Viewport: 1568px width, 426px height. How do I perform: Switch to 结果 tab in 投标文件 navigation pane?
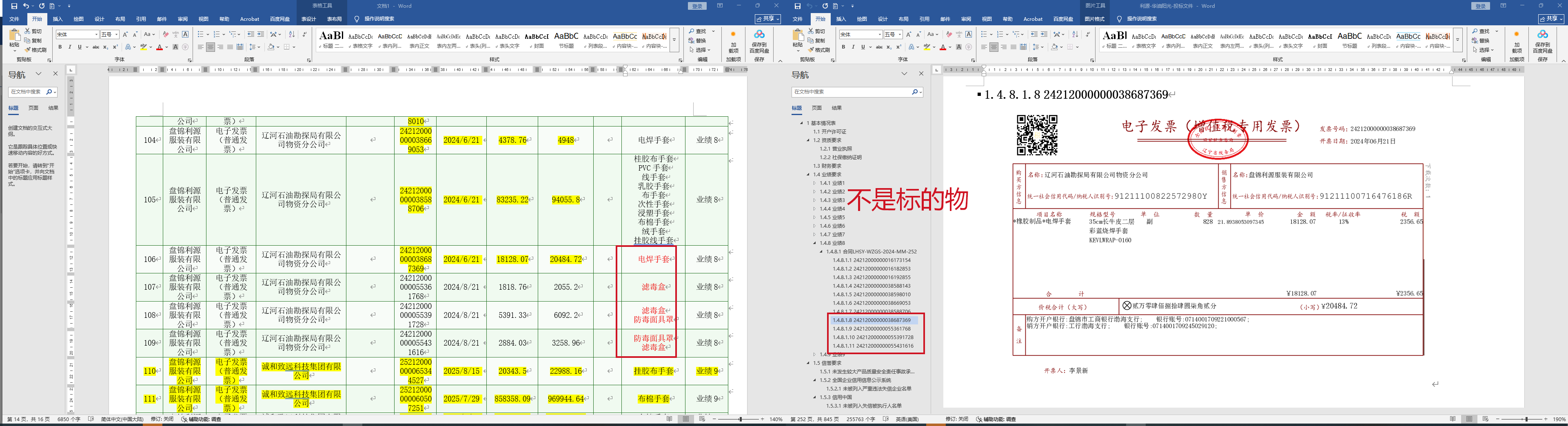click(836, 108)
